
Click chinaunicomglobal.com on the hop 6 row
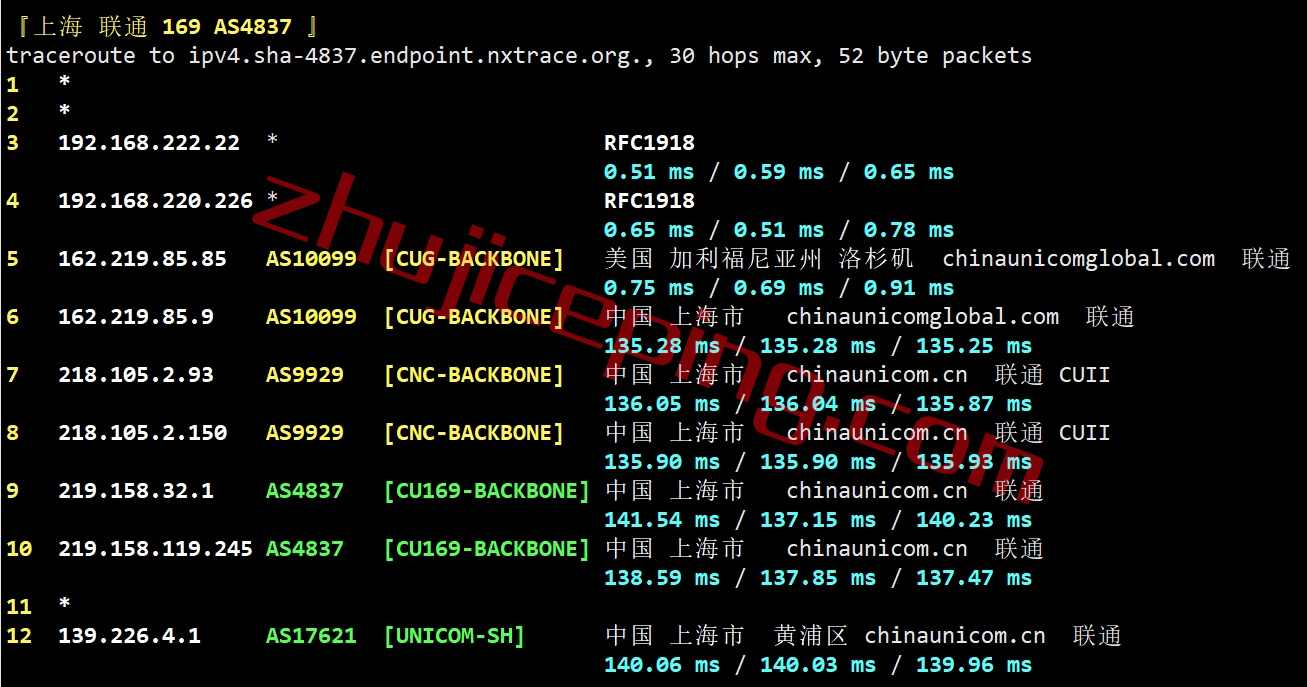pos(923,317)
